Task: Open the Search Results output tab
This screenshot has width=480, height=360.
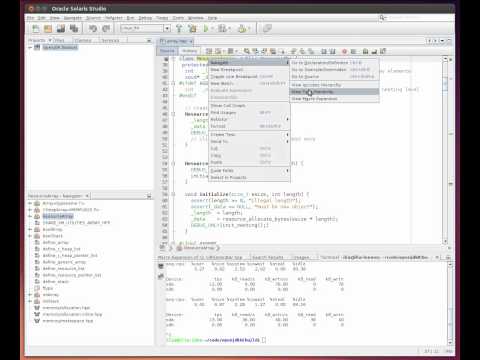Action: [268, 257]
